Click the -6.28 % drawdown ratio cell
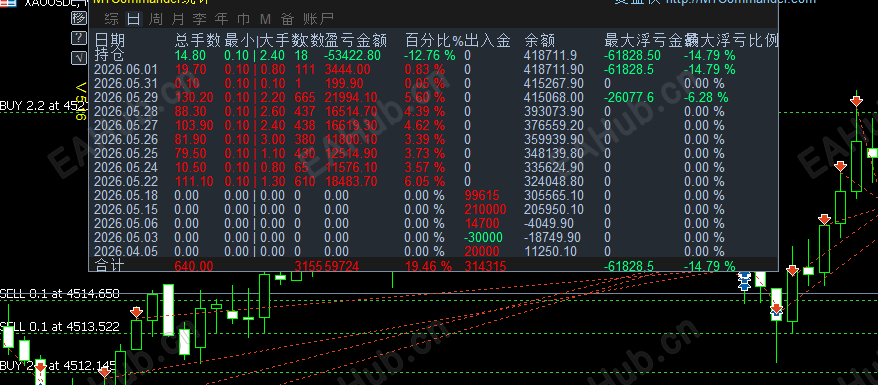Viewport: 878px width, 385px height. [706, 97]
